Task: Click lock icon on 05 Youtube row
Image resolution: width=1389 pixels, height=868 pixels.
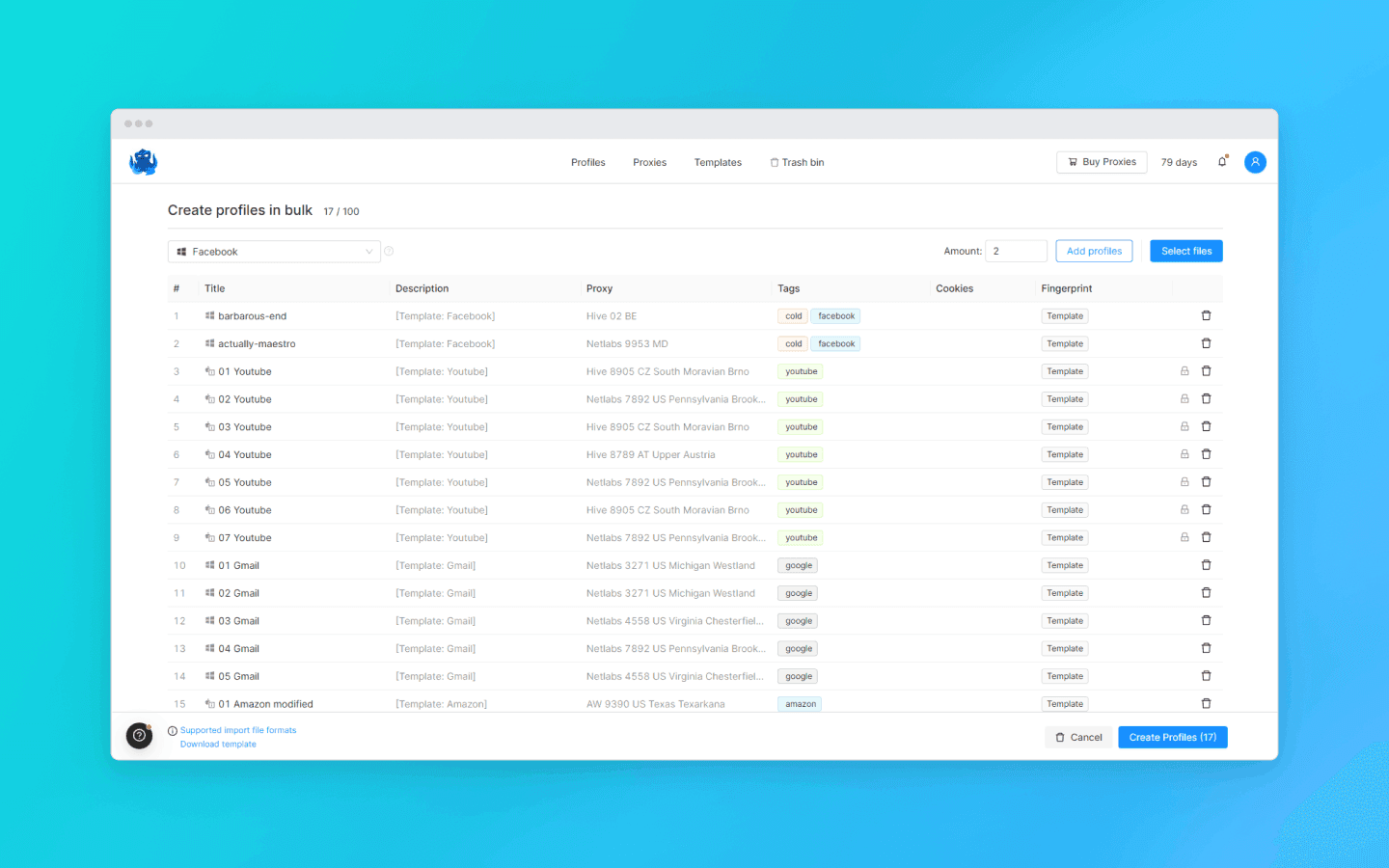Action: (1185, 482)
